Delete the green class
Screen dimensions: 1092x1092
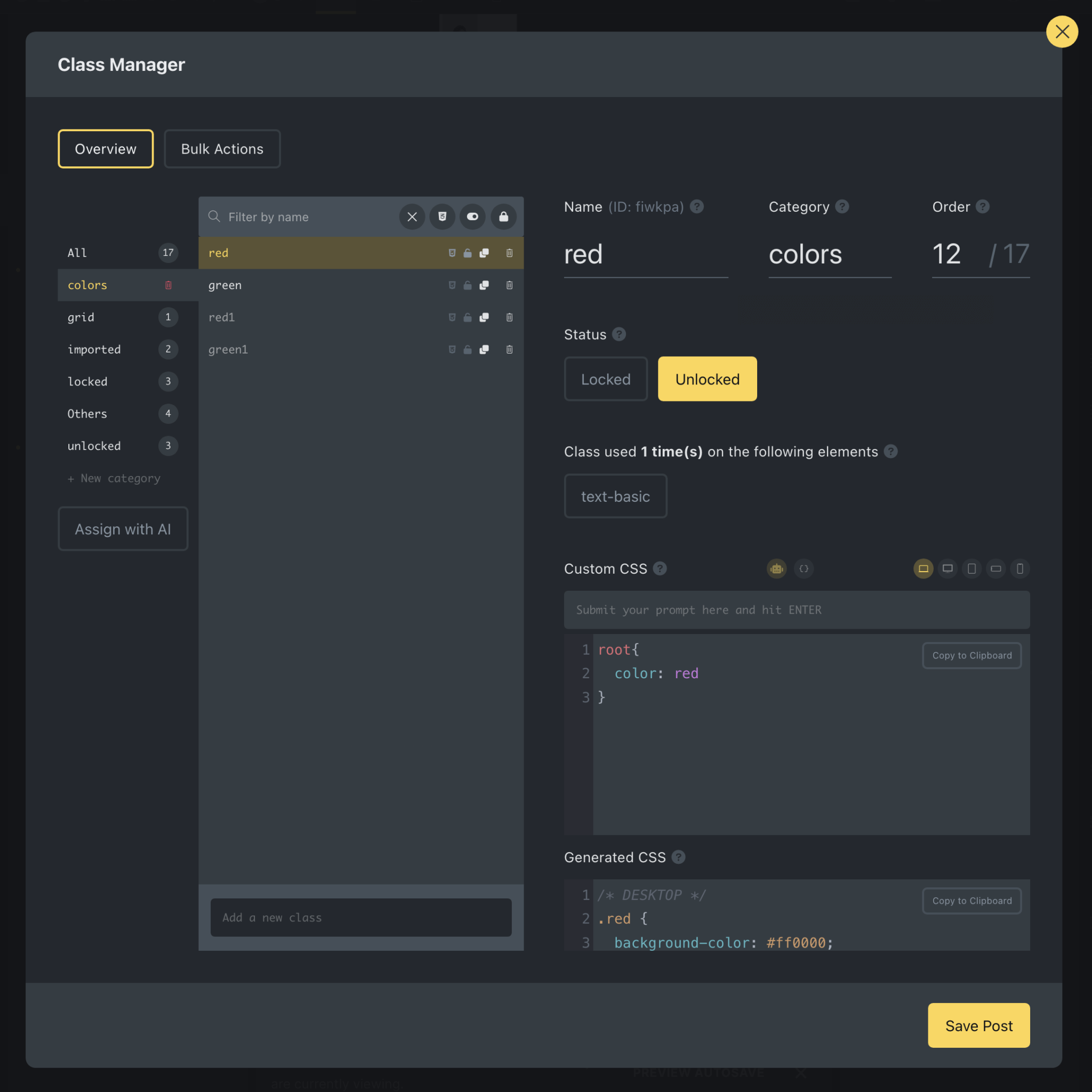point(509,285)
